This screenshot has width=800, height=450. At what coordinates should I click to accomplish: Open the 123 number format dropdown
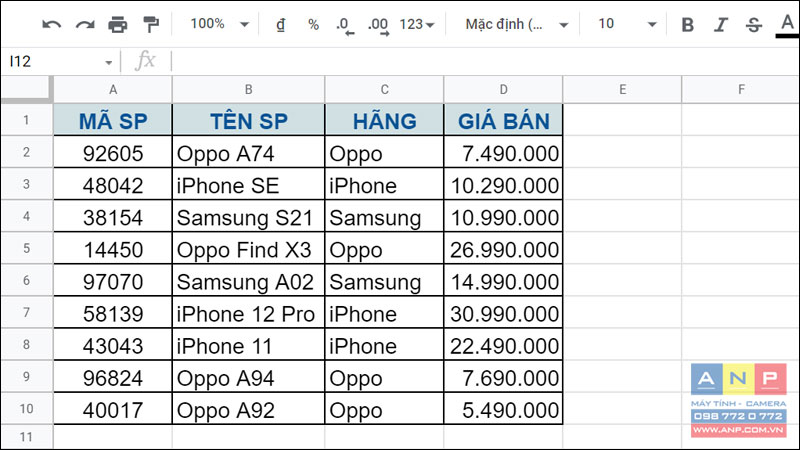(417, 24)
